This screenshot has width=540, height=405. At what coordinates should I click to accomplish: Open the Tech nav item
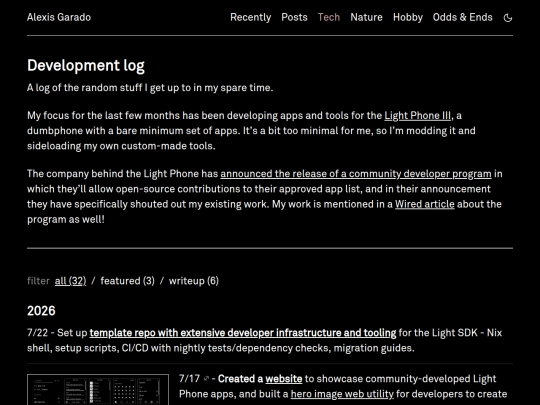tap(329, 17)
